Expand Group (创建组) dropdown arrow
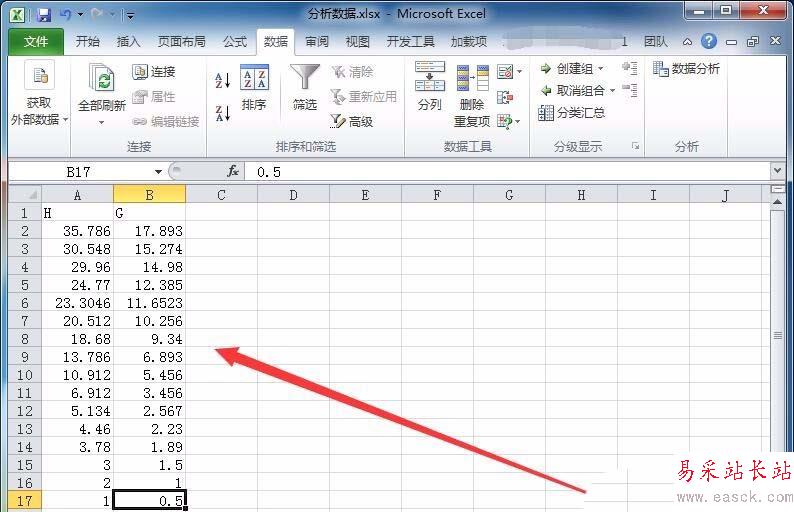The image size is (794, 512). tap(601, 68)
